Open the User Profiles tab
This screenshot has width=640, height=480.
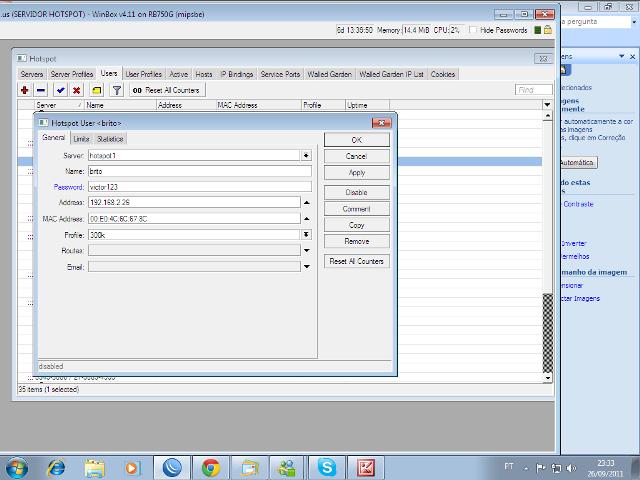143,74
